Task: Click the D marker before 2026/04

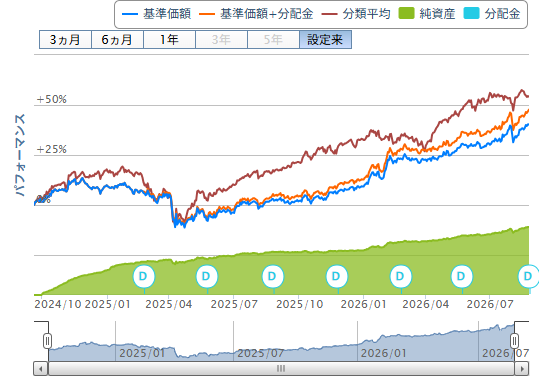Action: tap(400, 276)
